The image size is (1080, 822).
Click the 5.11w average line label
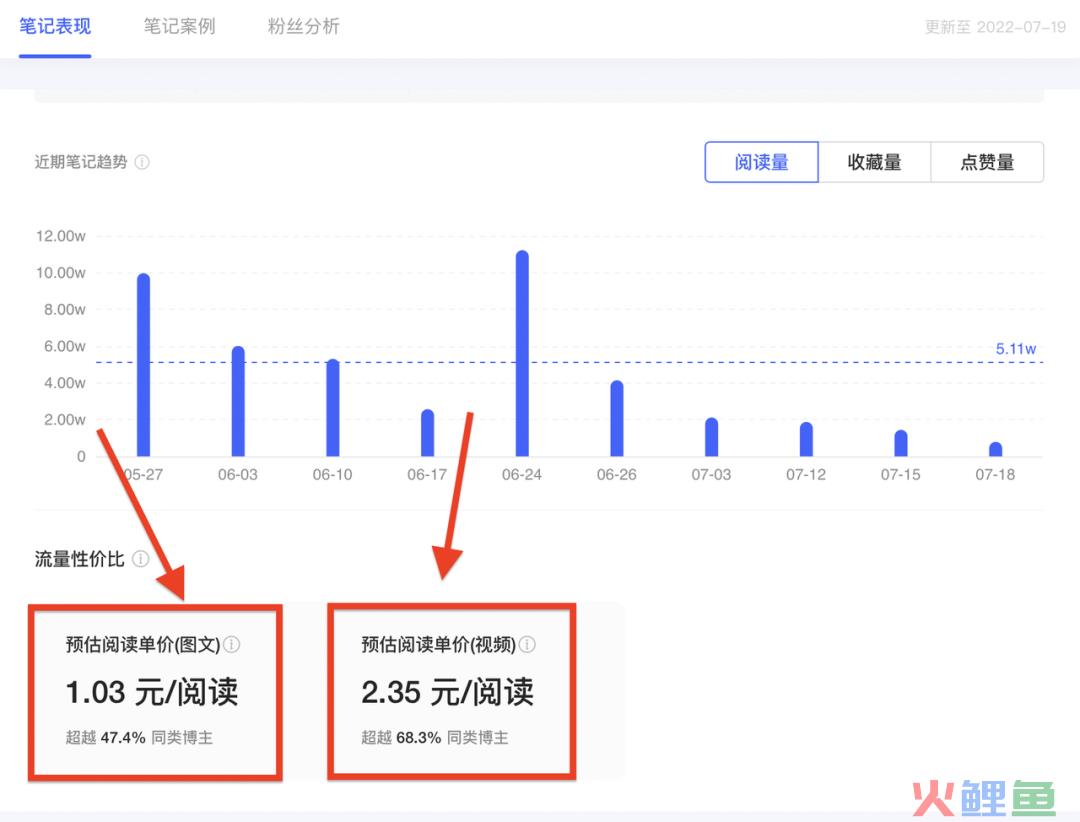1015,349
